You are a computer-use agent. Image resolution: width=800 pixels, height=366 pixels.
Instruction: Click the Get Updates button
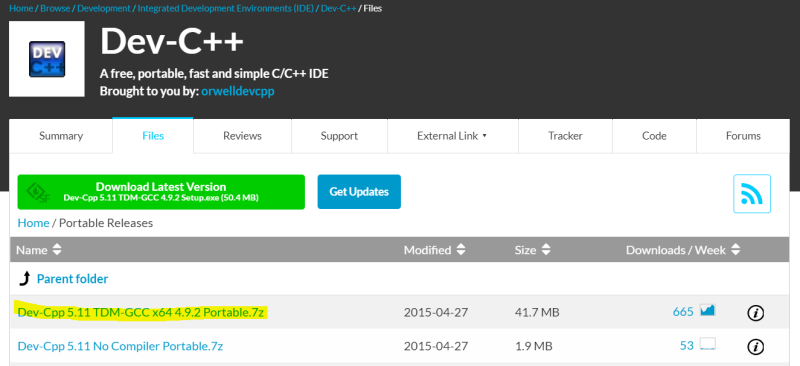point(359,192)
